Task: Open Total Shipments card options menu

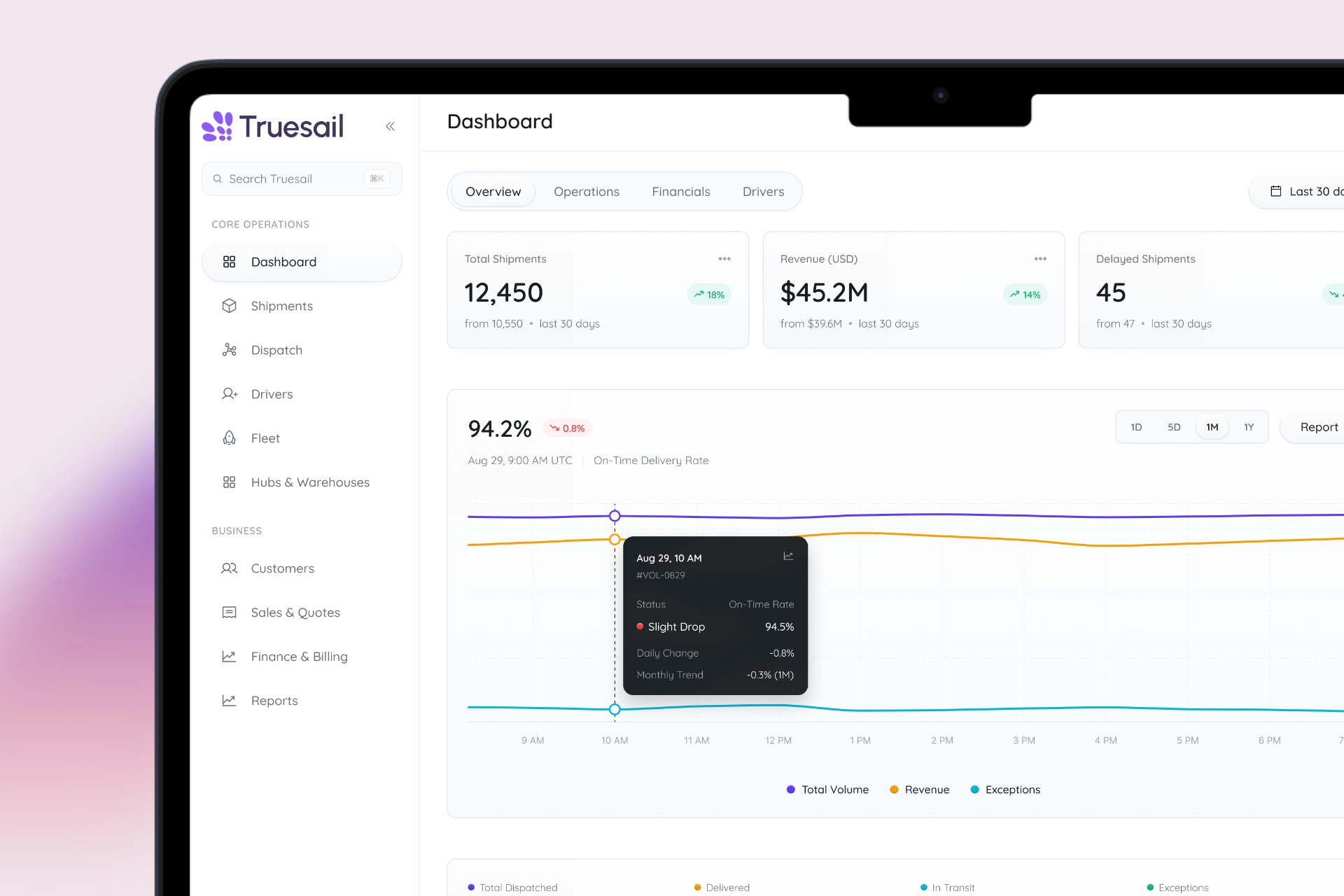Action: pos(724,259)
